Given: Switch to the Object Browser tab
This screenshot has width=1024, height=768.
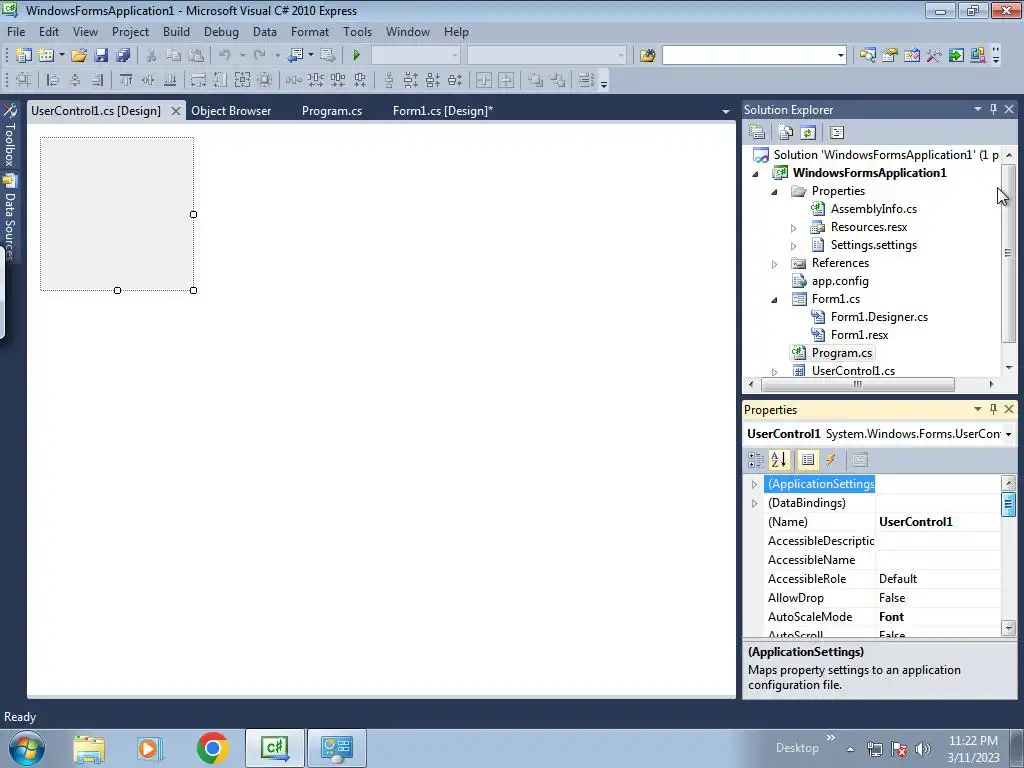Looking at the screenshot, I should [x=231, y=110].
